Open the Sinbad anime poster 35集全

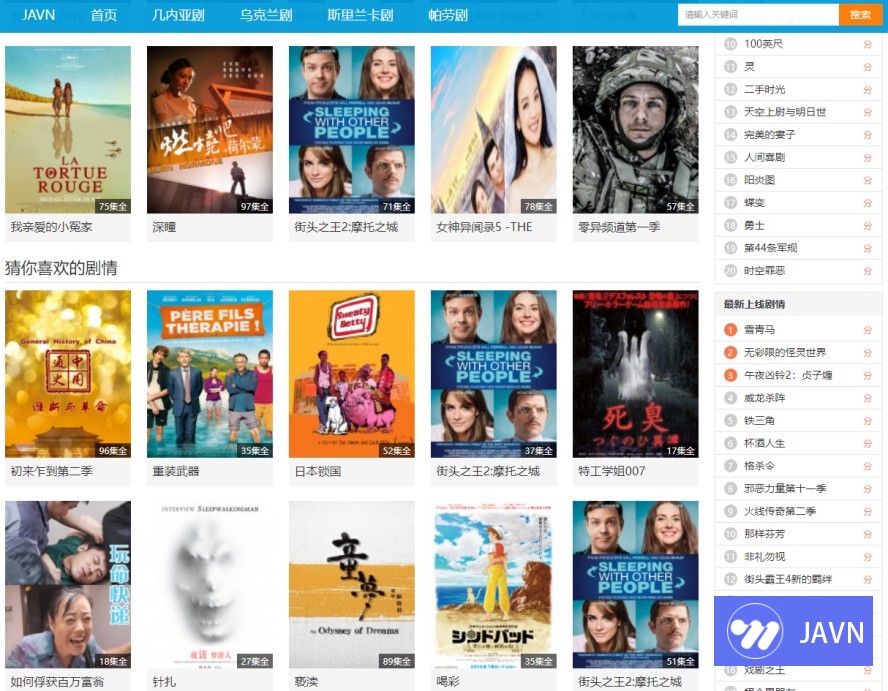[x=494, y=585]
